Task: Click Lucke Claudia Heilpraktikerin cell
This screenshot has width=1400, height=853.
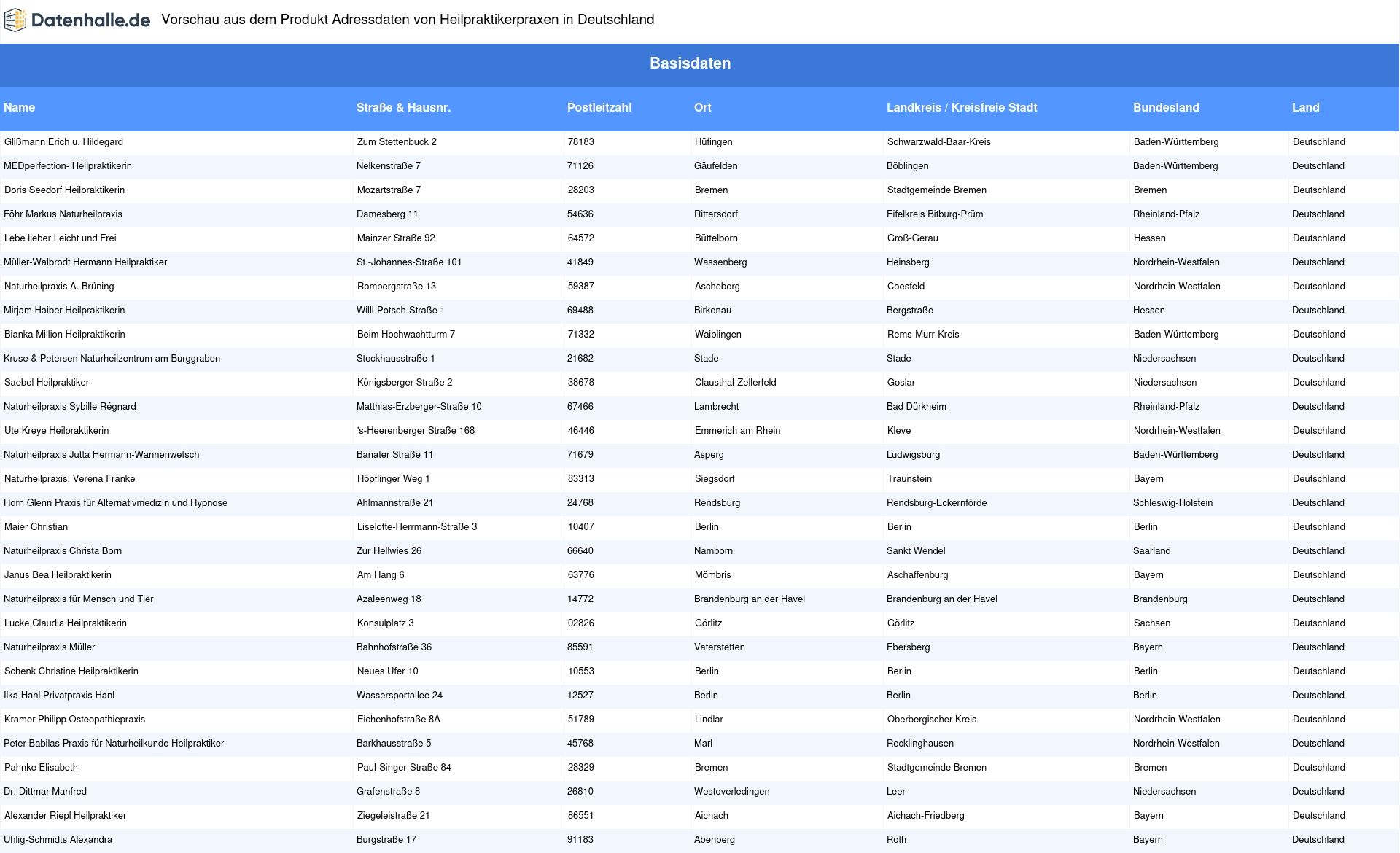Action: point(66,623)
